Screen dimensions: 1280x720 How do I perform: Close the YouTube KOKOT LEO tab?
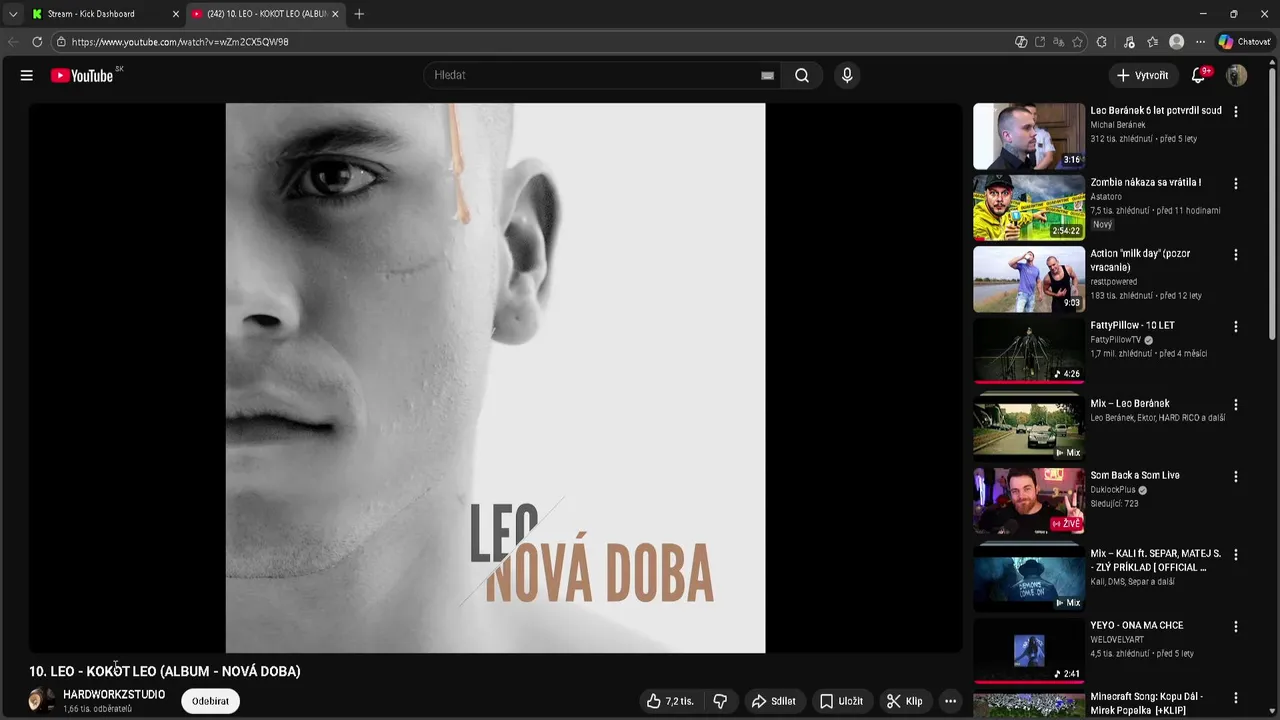pyautogui.click(x=335, y=14)
